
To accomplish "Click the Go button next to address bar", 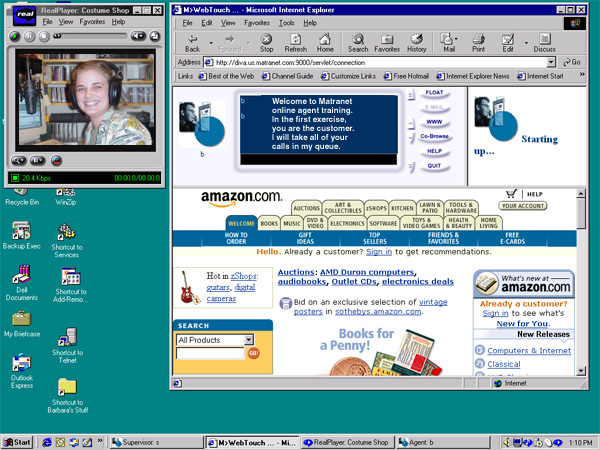I will coord(572,62).
